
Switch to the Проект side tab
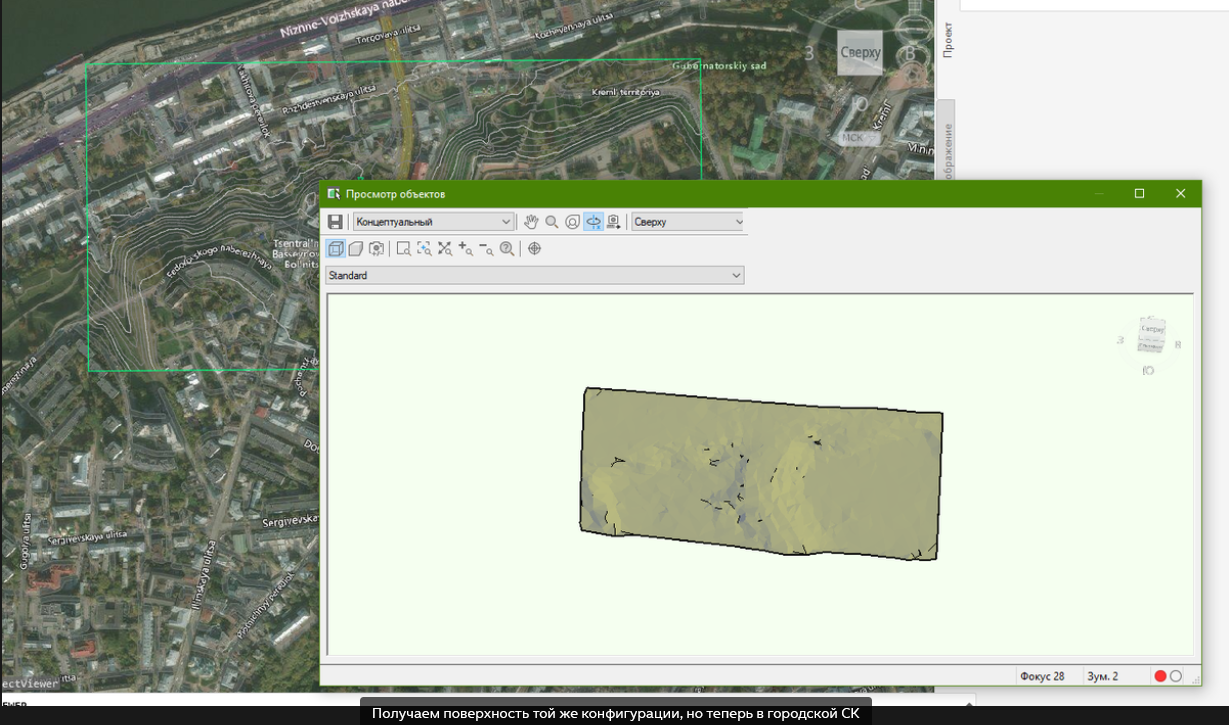pyautogui.click(x=948, y=40)
